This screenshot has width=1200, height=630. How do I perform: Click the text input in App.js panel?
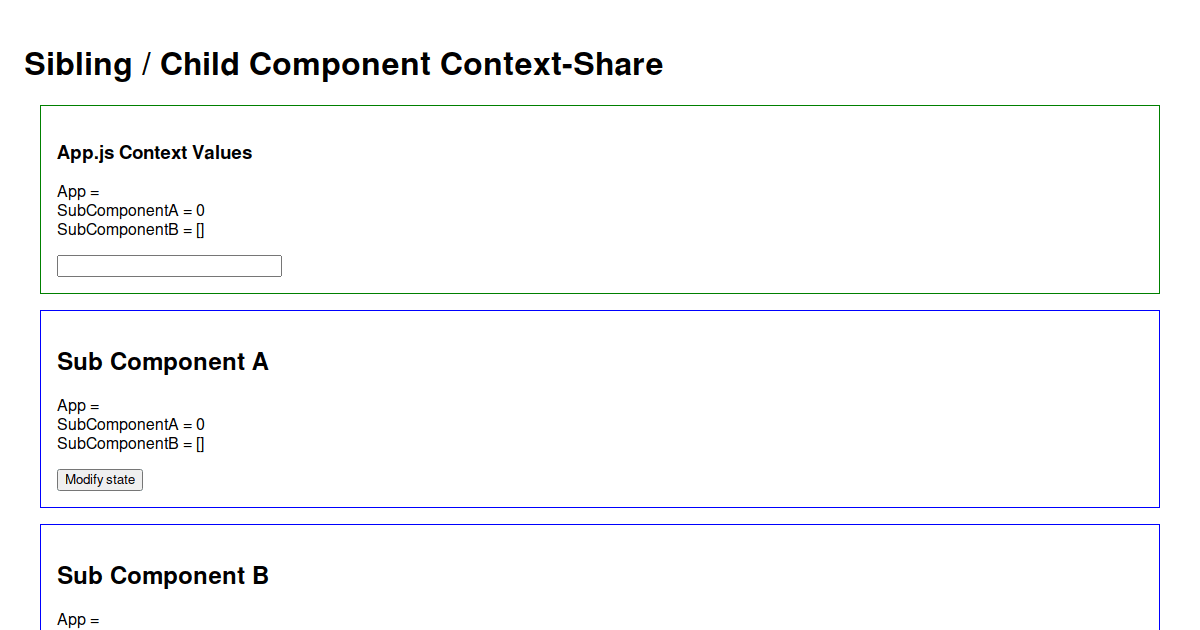coord(169,266)
